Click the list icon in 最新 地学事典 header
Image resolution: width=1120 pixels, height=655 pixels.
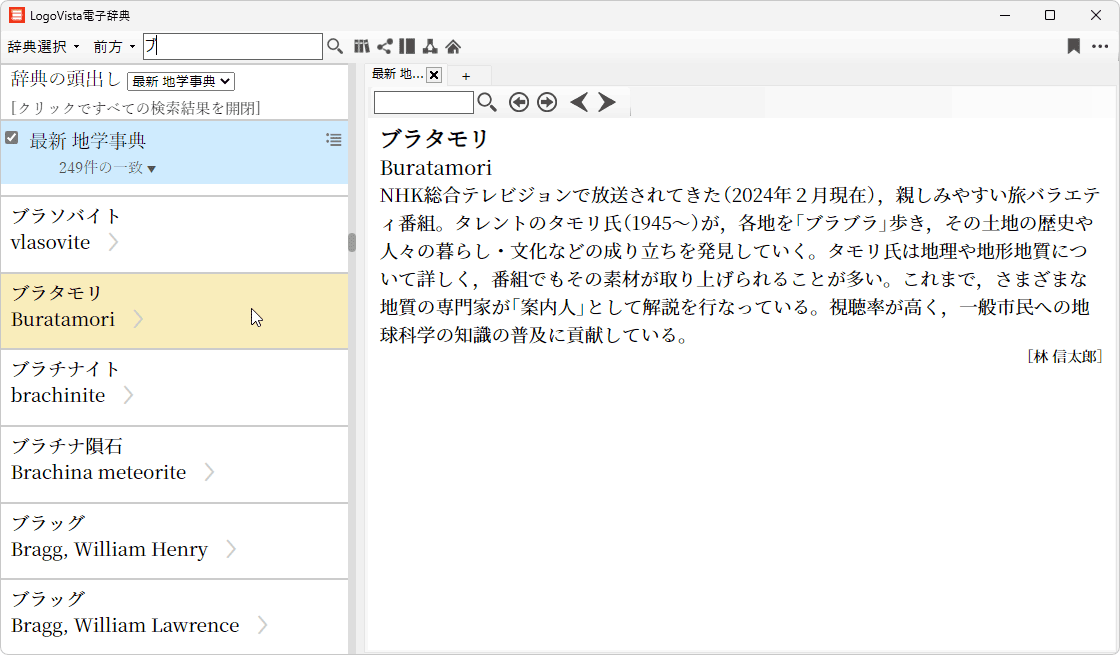coord(334,140)
